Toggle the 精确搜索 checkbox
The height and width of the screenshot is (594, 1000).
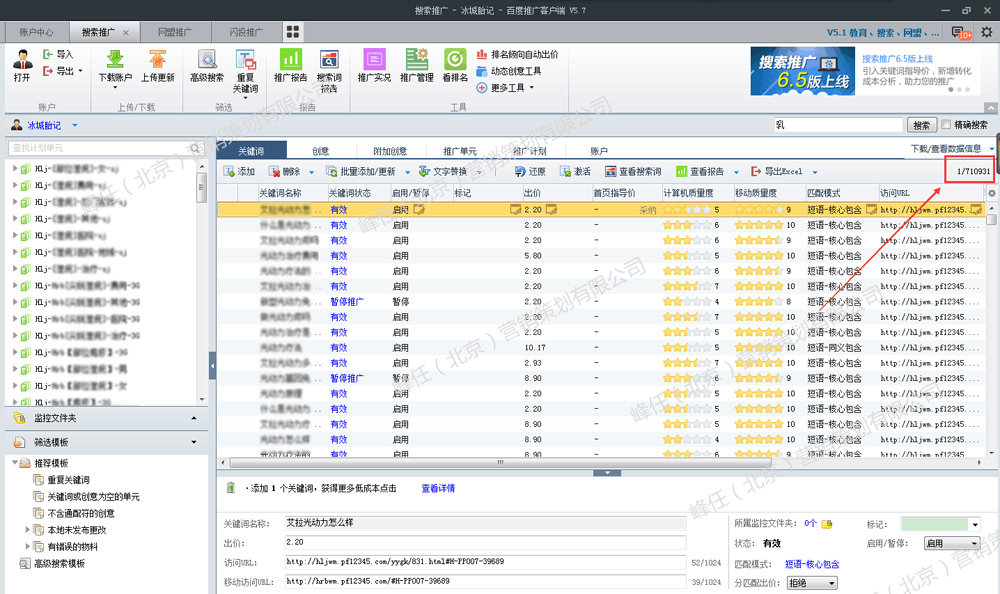tap(946, 124)
